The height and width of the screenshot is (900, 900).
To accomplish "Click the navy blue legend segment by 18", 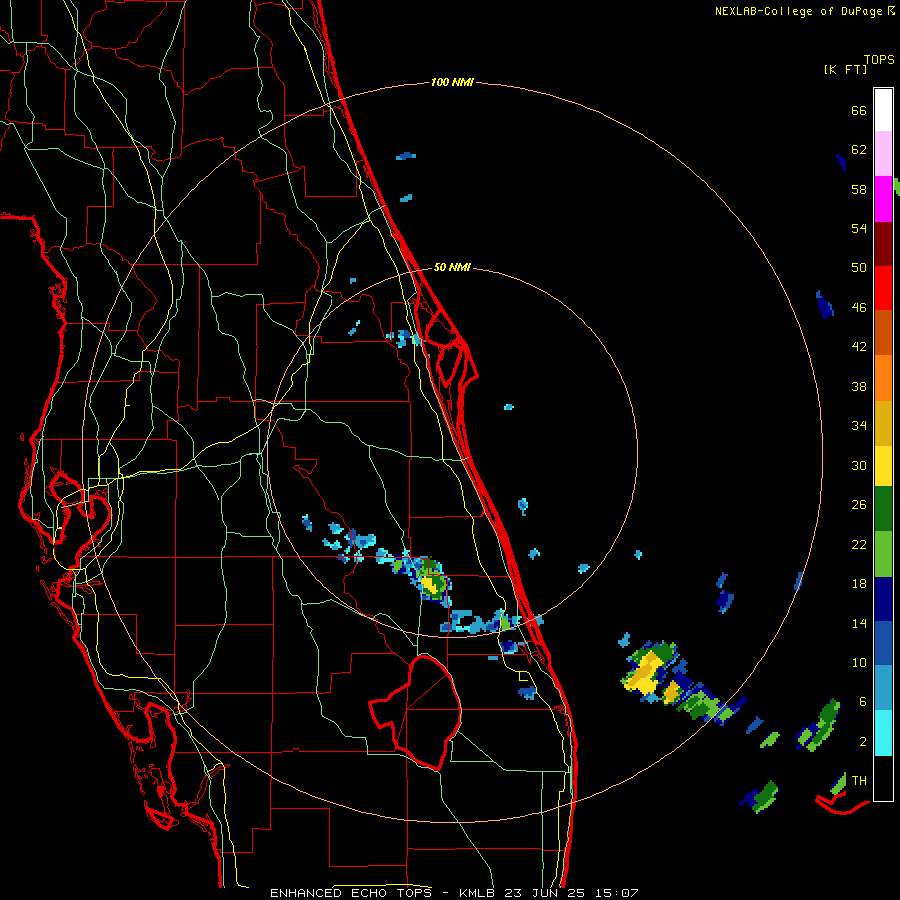I will pyautogui.click(x=883, y=599).
